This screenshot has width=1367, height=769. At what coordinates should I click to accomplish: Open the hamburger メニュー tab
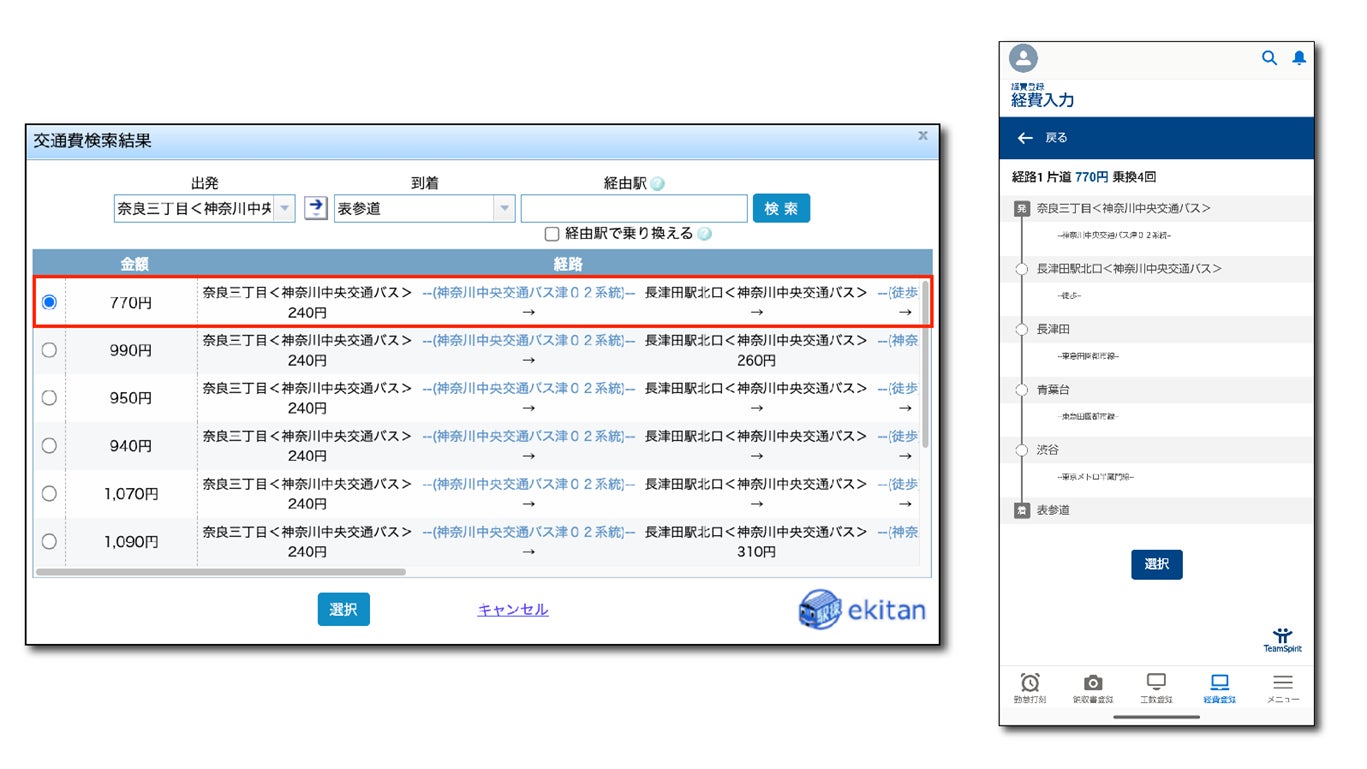coord(1283,688)
